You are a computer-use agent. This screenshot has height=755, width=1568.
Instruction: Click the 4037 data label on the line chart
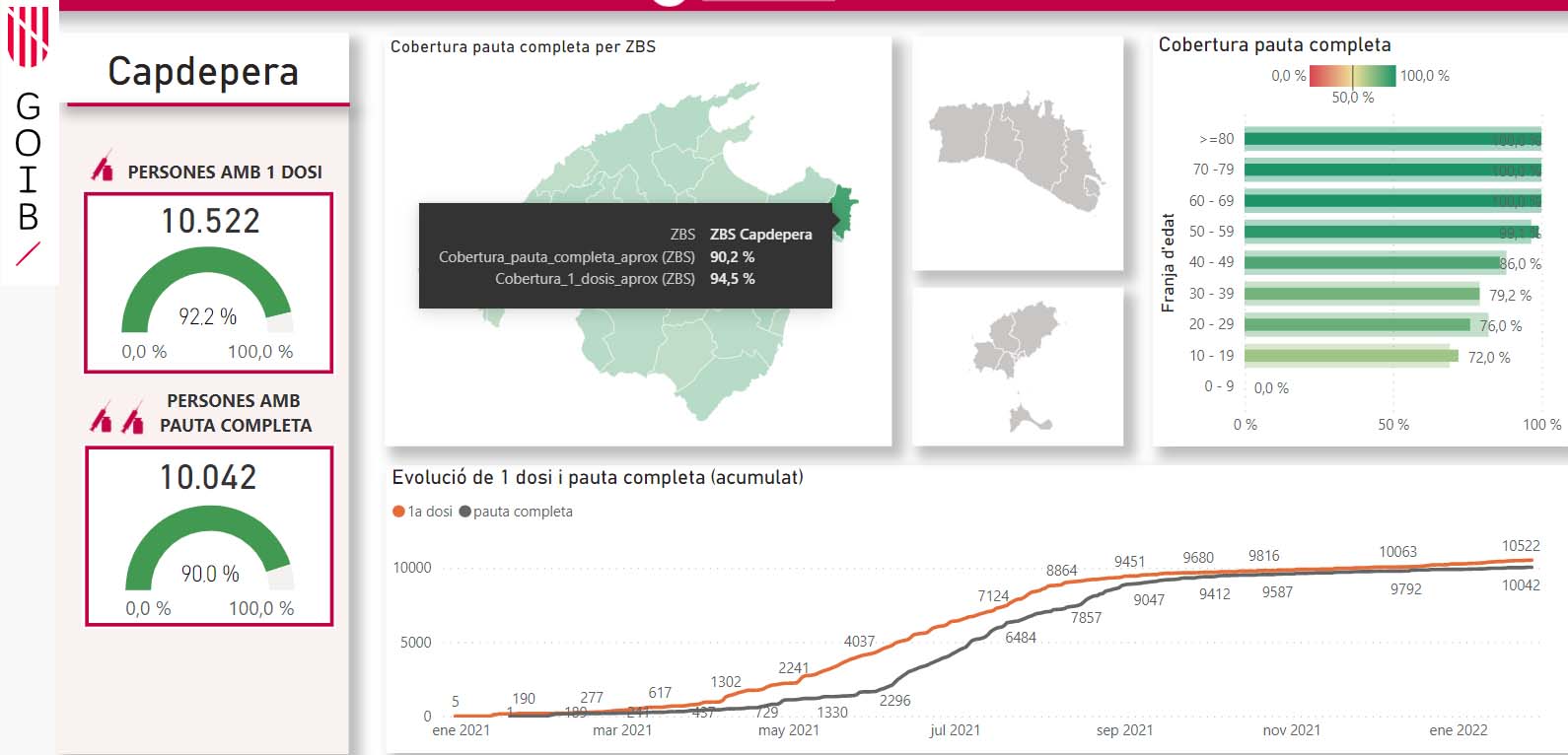pyautogui.click(x=860, y=642)
